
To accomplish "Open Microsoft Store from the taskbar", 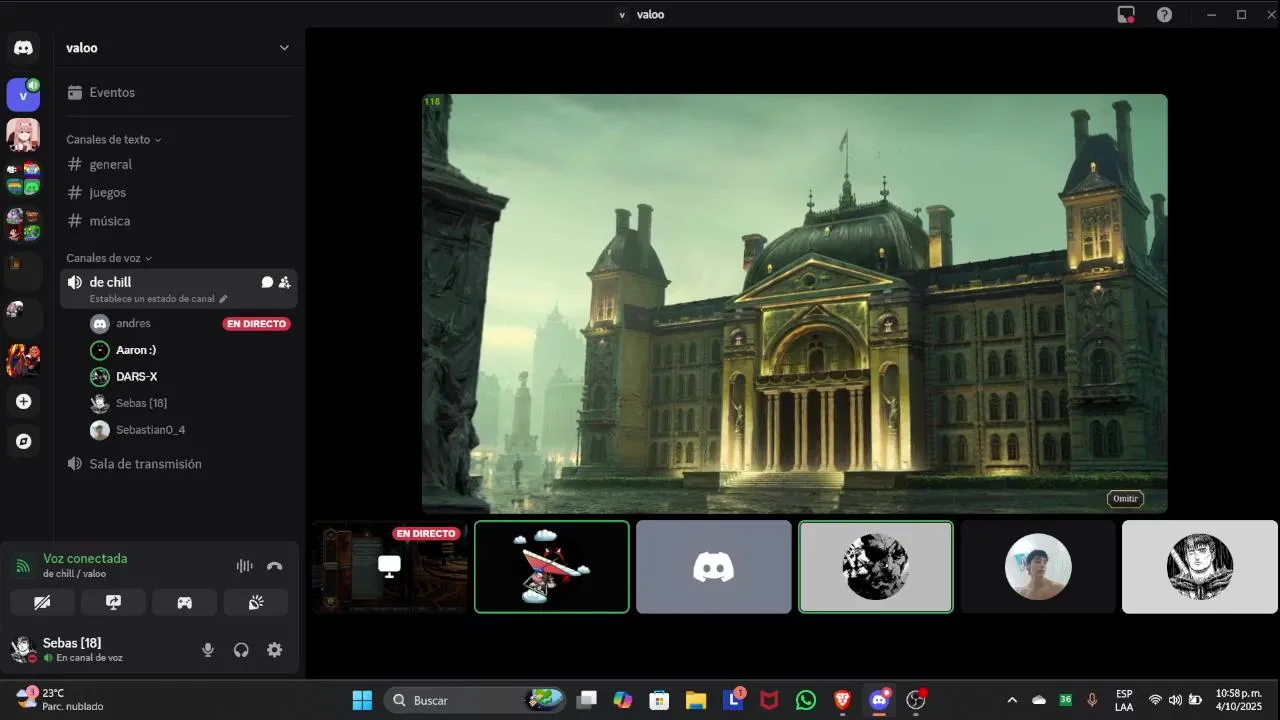I will point(659,700).
